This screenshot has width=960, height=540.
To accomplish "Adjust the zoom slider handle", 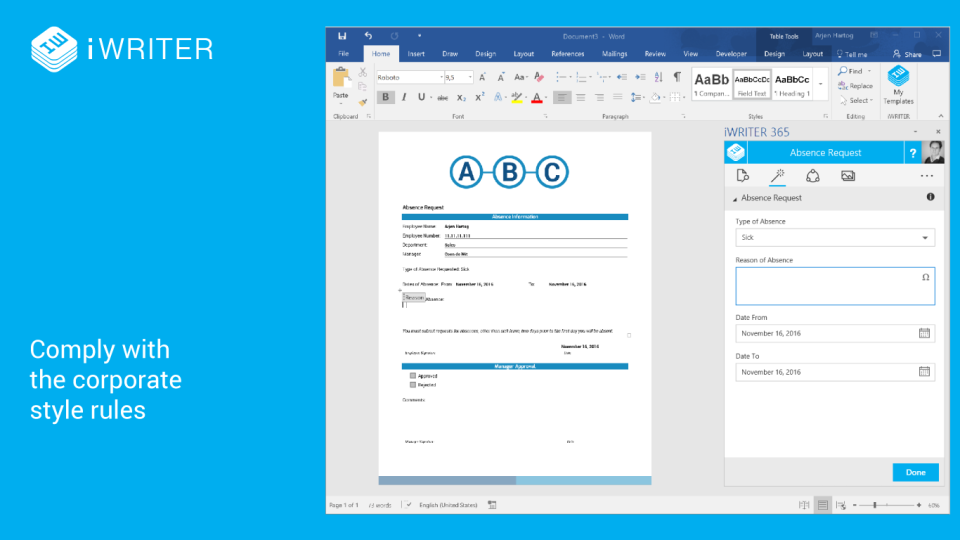I will click(875, 505).
